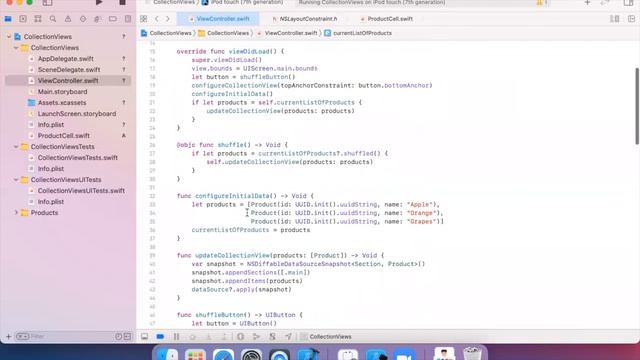
Task: Click currentListOfProducts in jump bar
Action: [358, 33]
